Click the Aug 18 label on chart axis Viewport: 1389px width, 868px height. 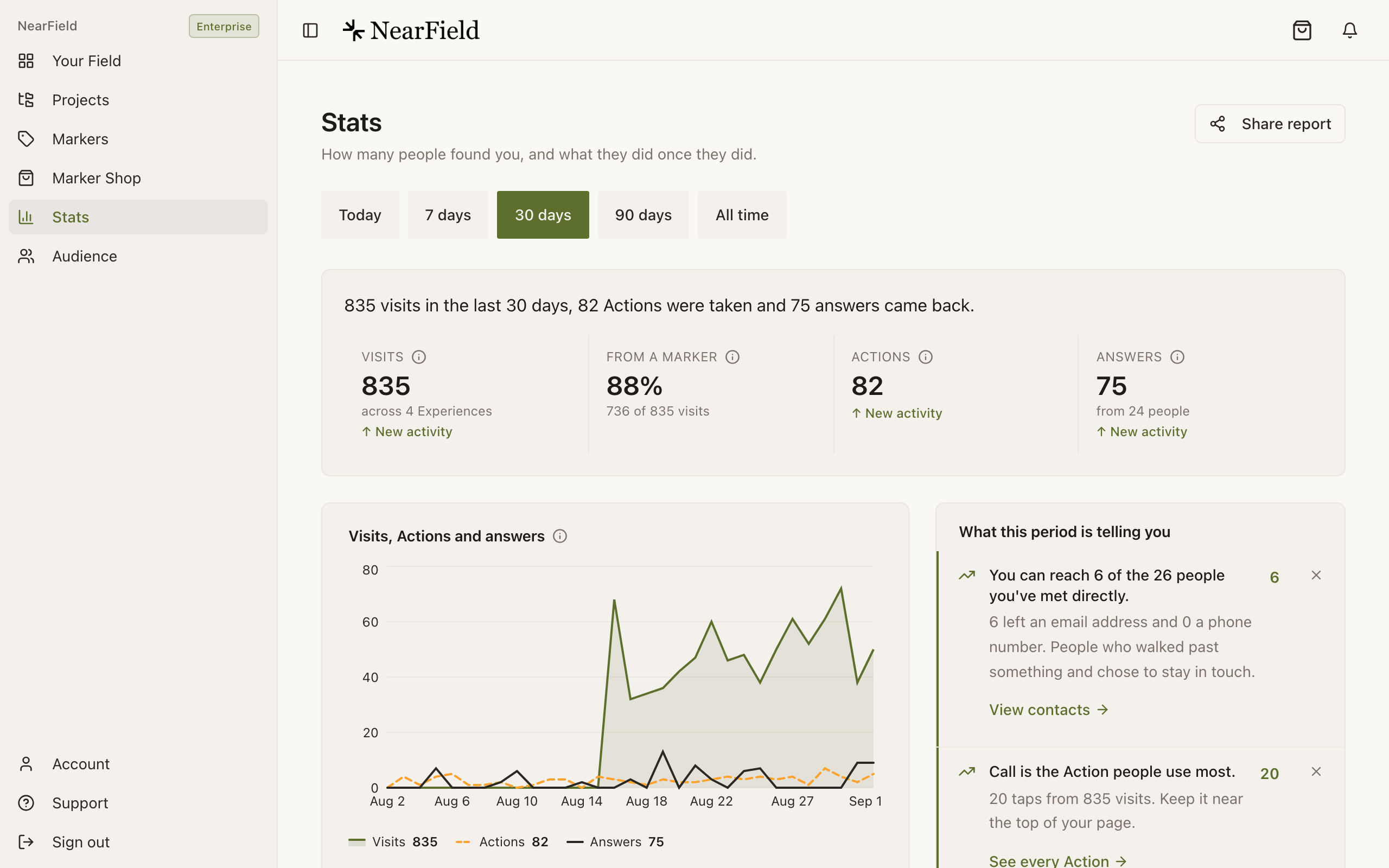tap(646, 801)
